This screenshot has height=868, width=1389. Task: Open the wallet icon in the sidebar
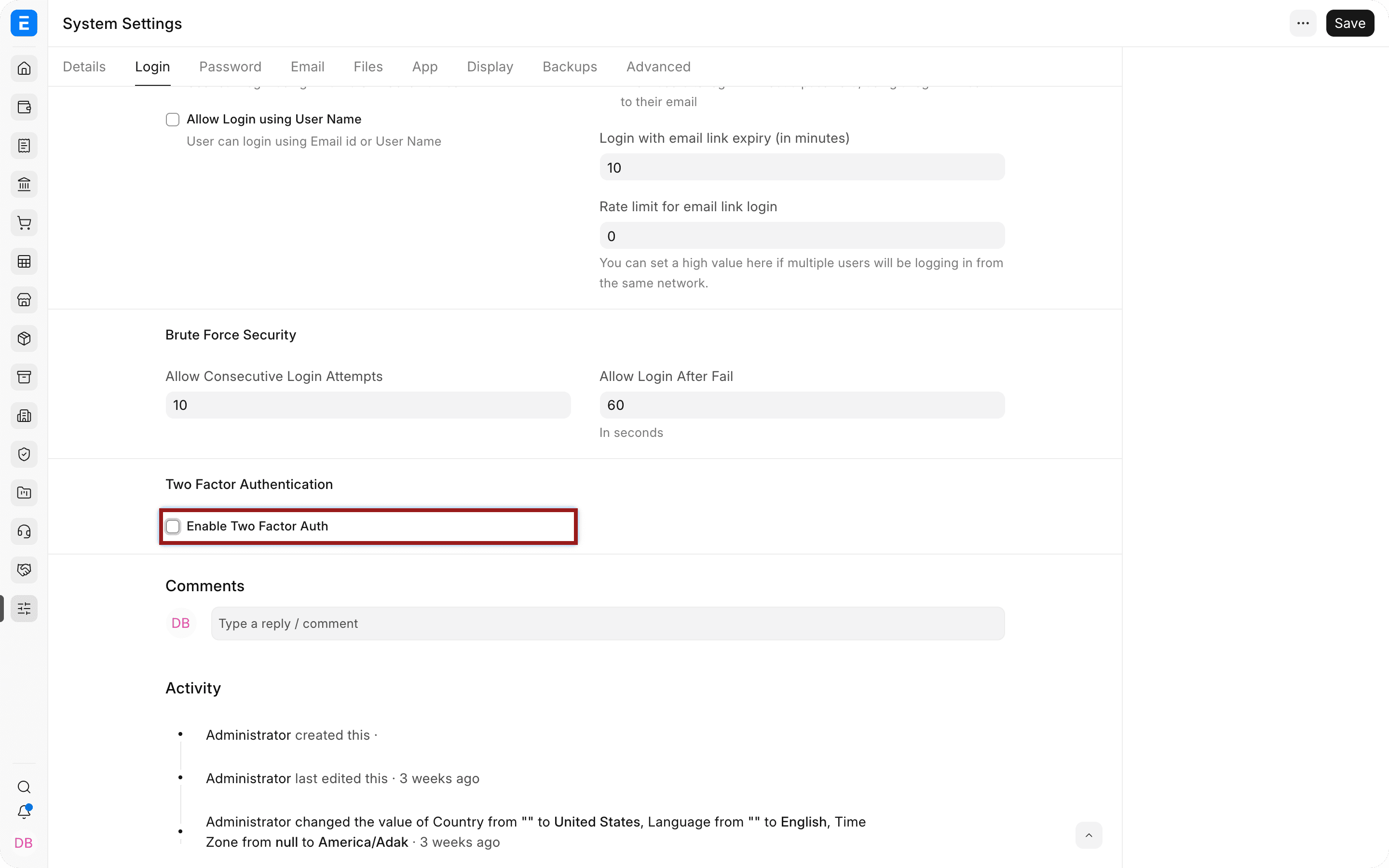pos(24,108)
